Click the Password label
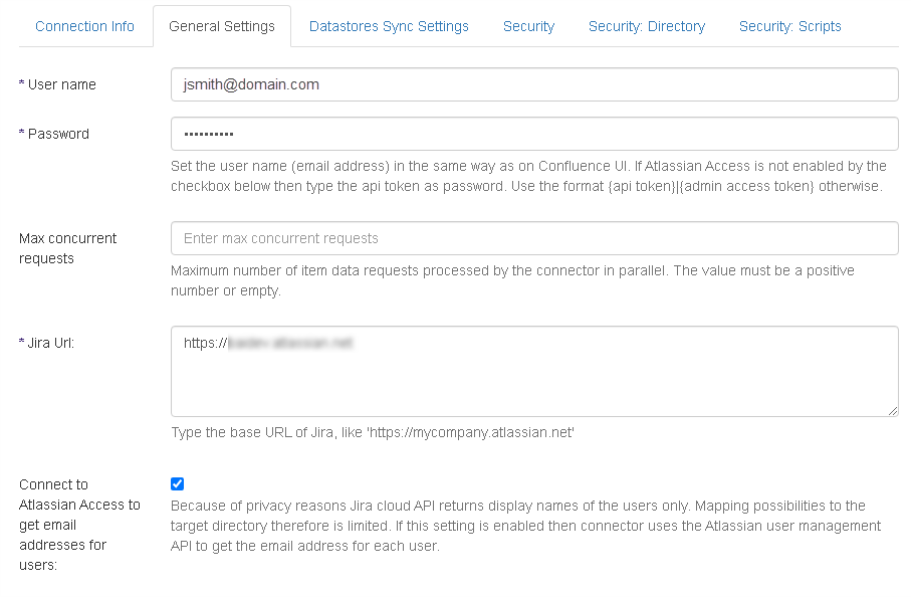911x597 pixels. (x=57, y=134)
